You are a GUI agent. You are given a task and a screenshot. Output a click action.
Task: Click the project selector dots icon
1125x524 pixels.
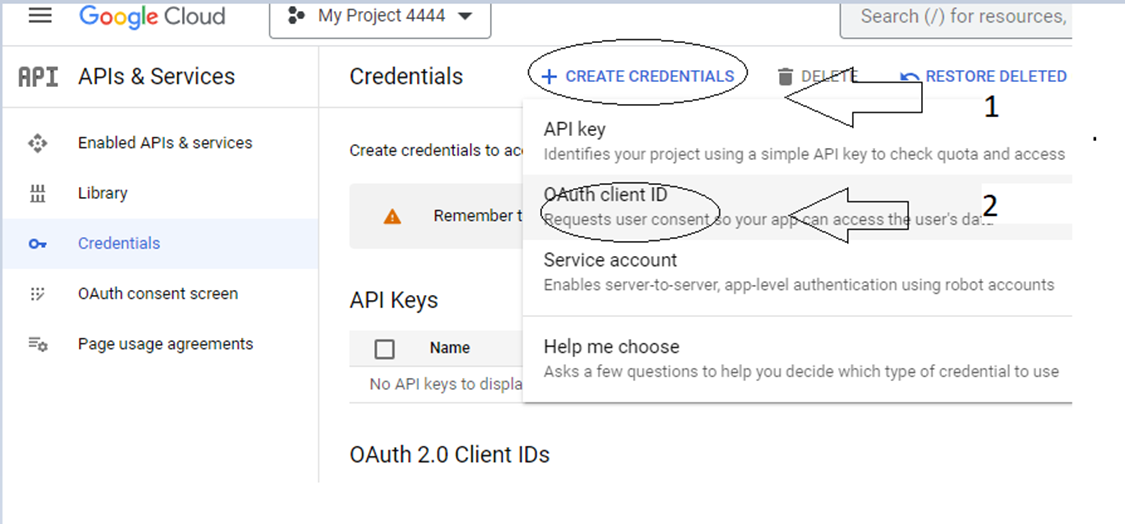[296, 16]
